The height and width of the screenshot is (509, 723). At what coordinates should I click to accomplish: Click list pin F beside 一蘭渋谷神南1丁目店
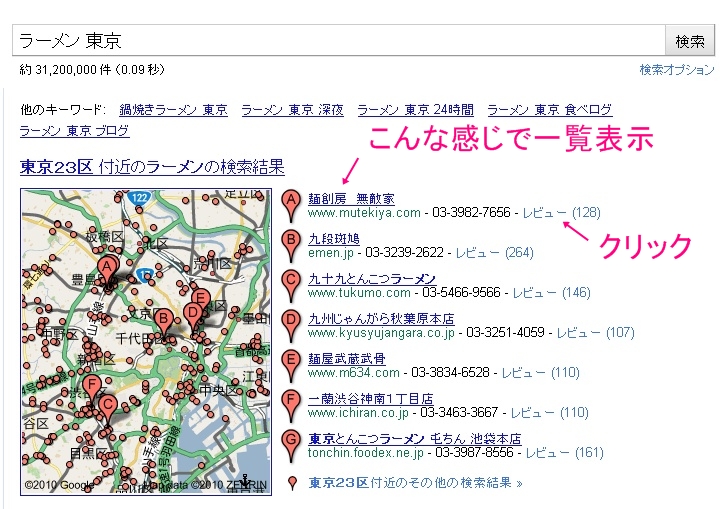pyautogui.click(x=291, y=405)
